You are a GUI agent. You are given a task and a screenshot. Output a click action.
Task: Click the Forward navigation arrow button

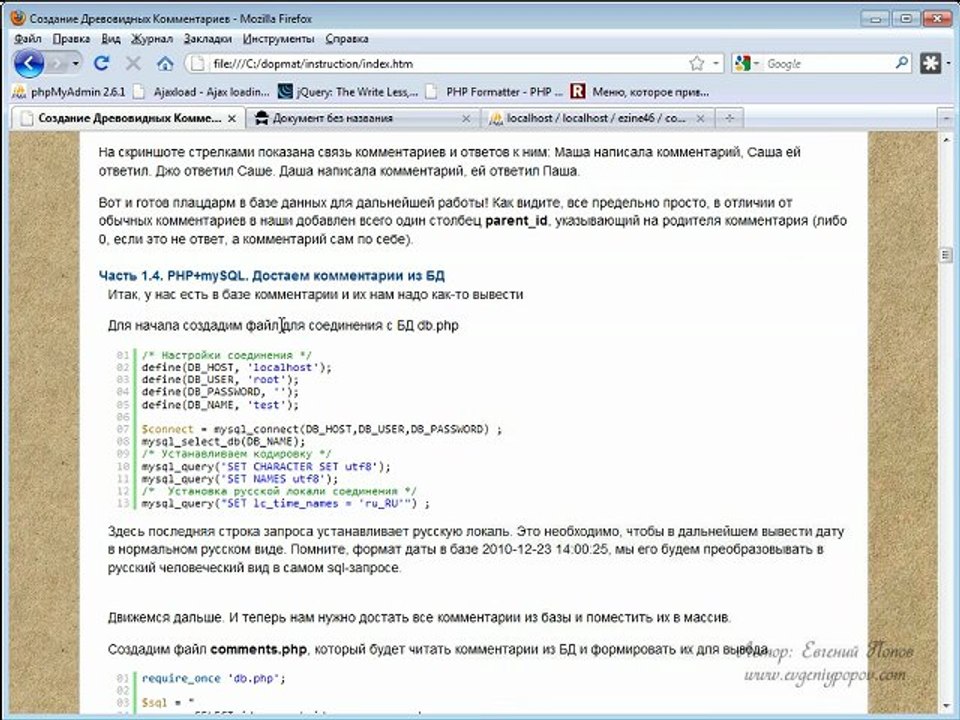(57, 63)
